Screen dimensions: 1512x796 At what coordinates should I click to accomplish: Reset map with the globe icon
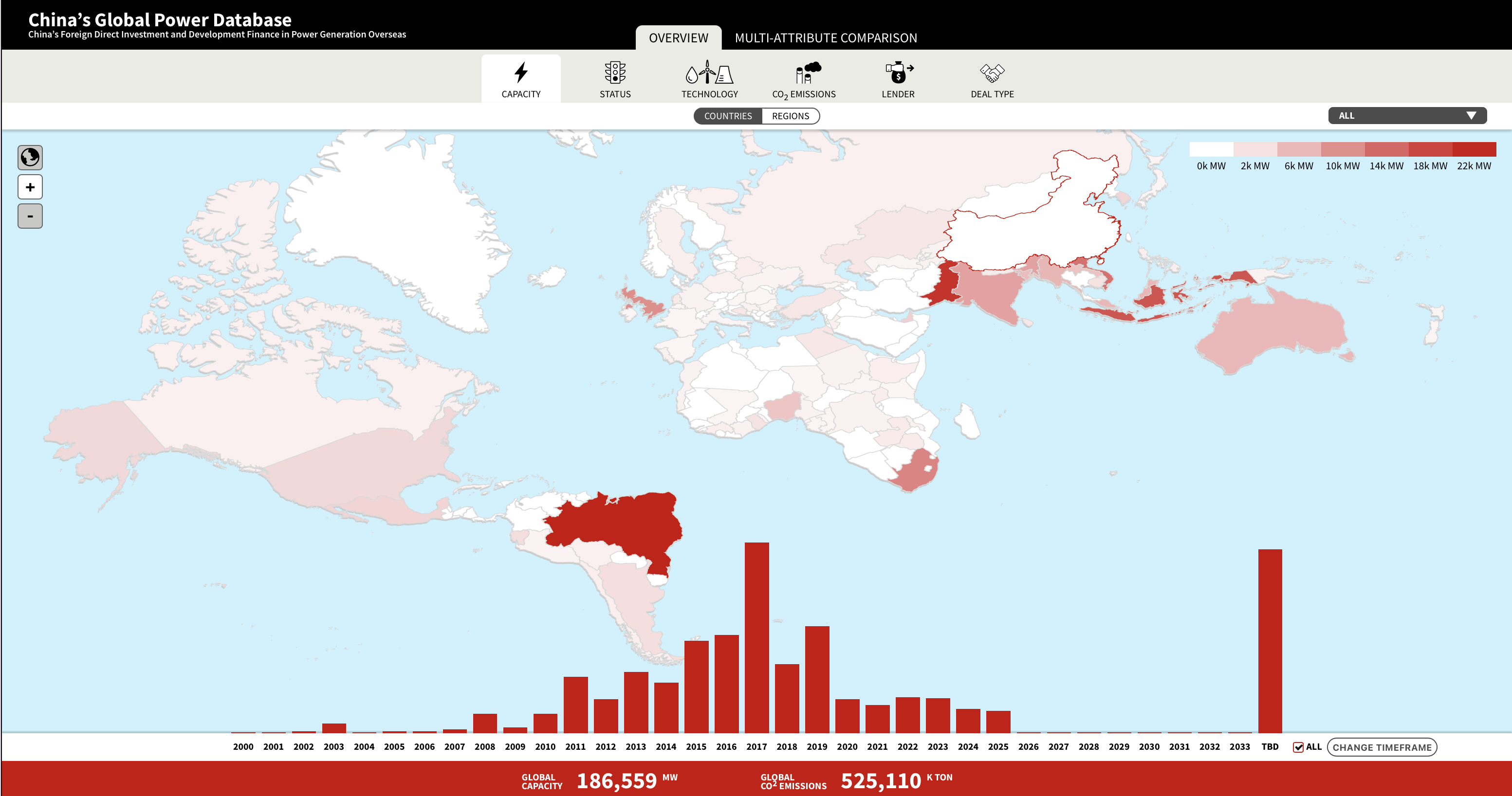click(30, 157)
